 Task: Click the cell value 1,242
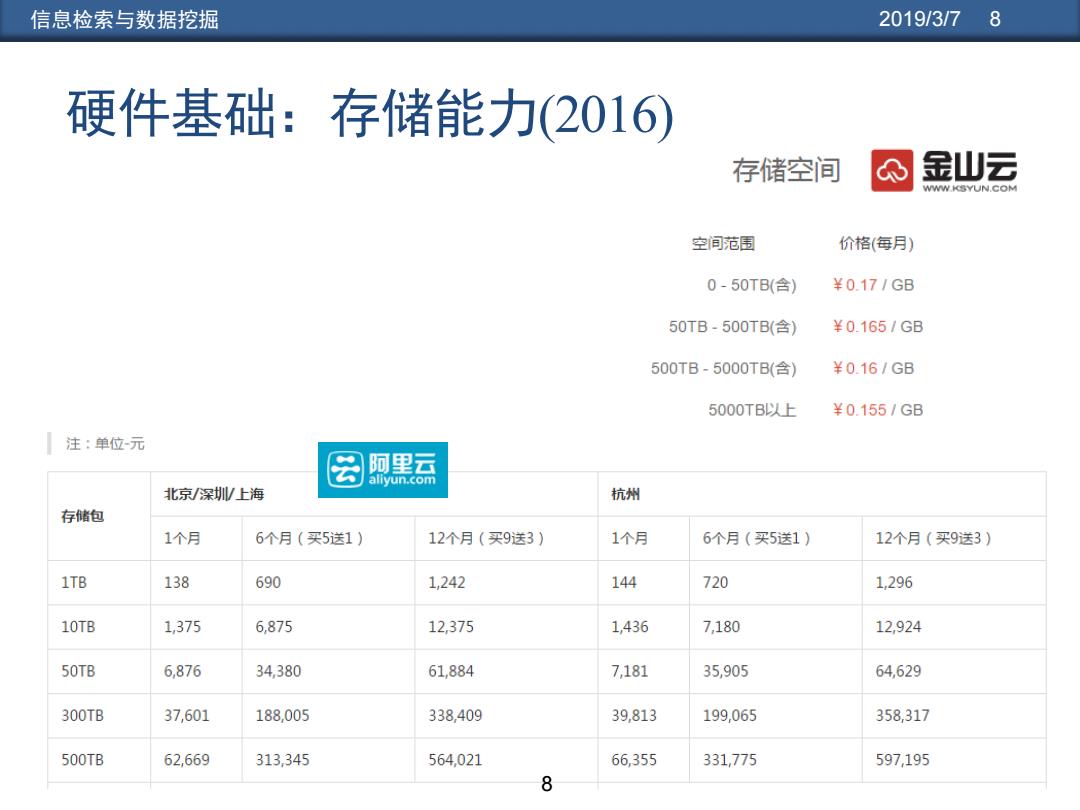pyautogui.click(x=446, y=583)
